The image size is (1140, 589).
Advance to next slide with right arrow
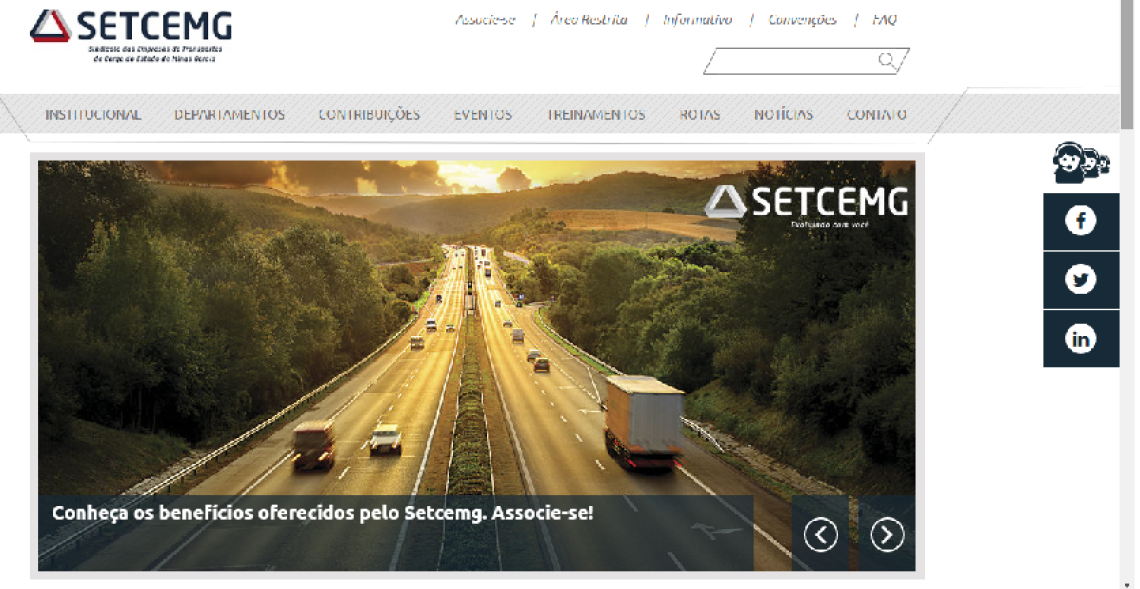click(x=886, y=535)
